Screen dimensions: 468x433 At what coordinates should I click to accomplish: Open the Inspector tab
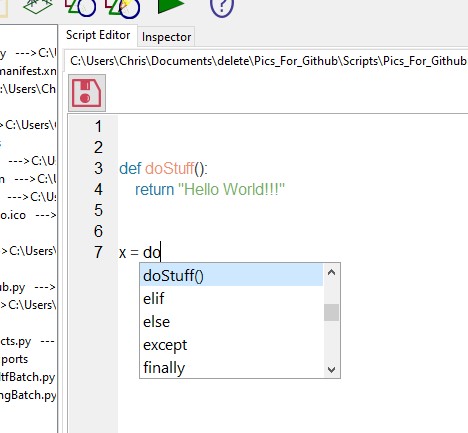[166, 37]
